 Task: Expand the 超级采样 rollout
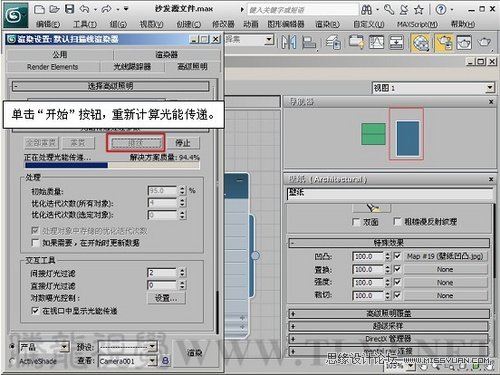click(389, 326)
